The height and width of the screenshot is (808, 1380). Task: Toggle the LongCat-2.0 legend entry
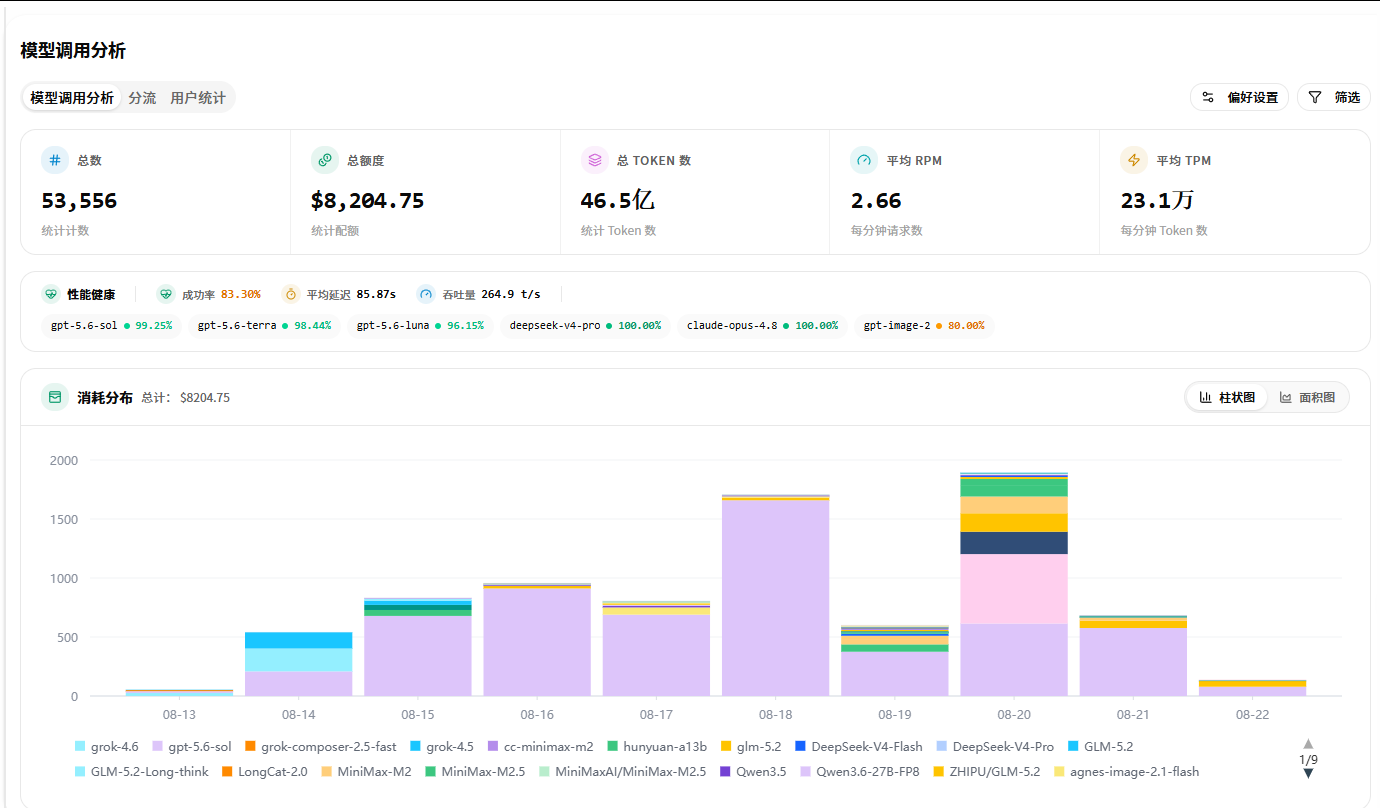point(265,772)
